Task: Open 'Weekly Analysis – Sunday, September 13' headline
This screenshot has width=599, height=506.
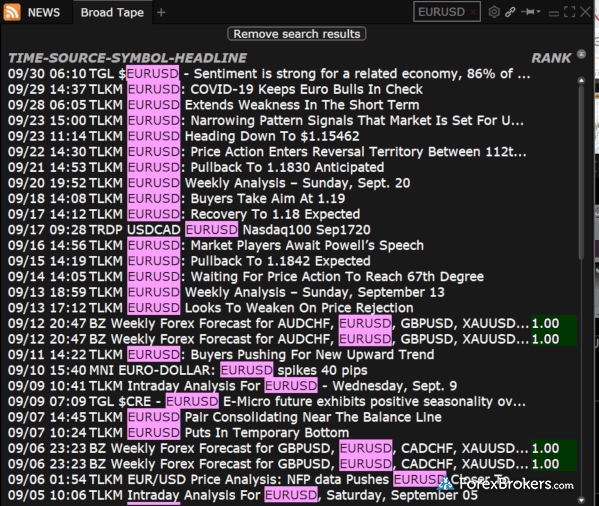Action: point(226,292)
